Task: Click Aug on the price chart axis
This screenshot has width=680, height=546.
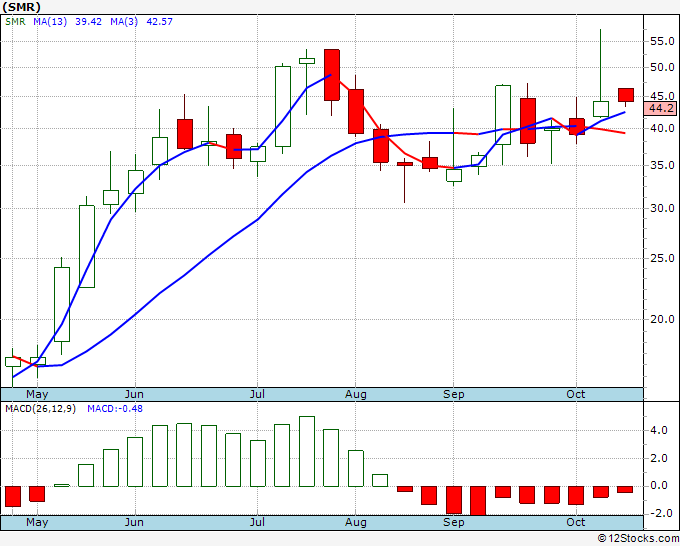Action: (x=356, y=394)
